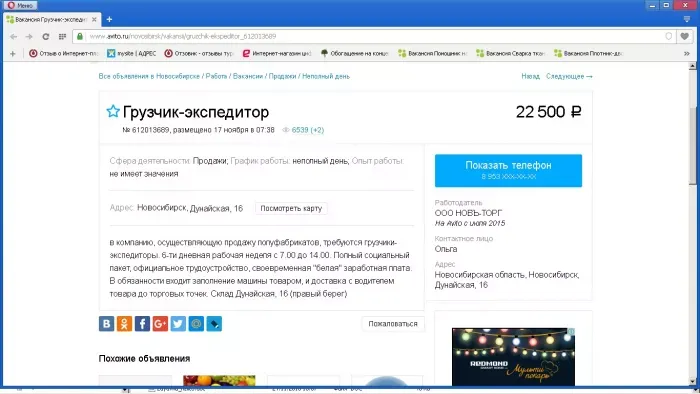Click Вакансии breadcrumb link
700x394 pixels.
pyautogui.click(x=248, y=76)
